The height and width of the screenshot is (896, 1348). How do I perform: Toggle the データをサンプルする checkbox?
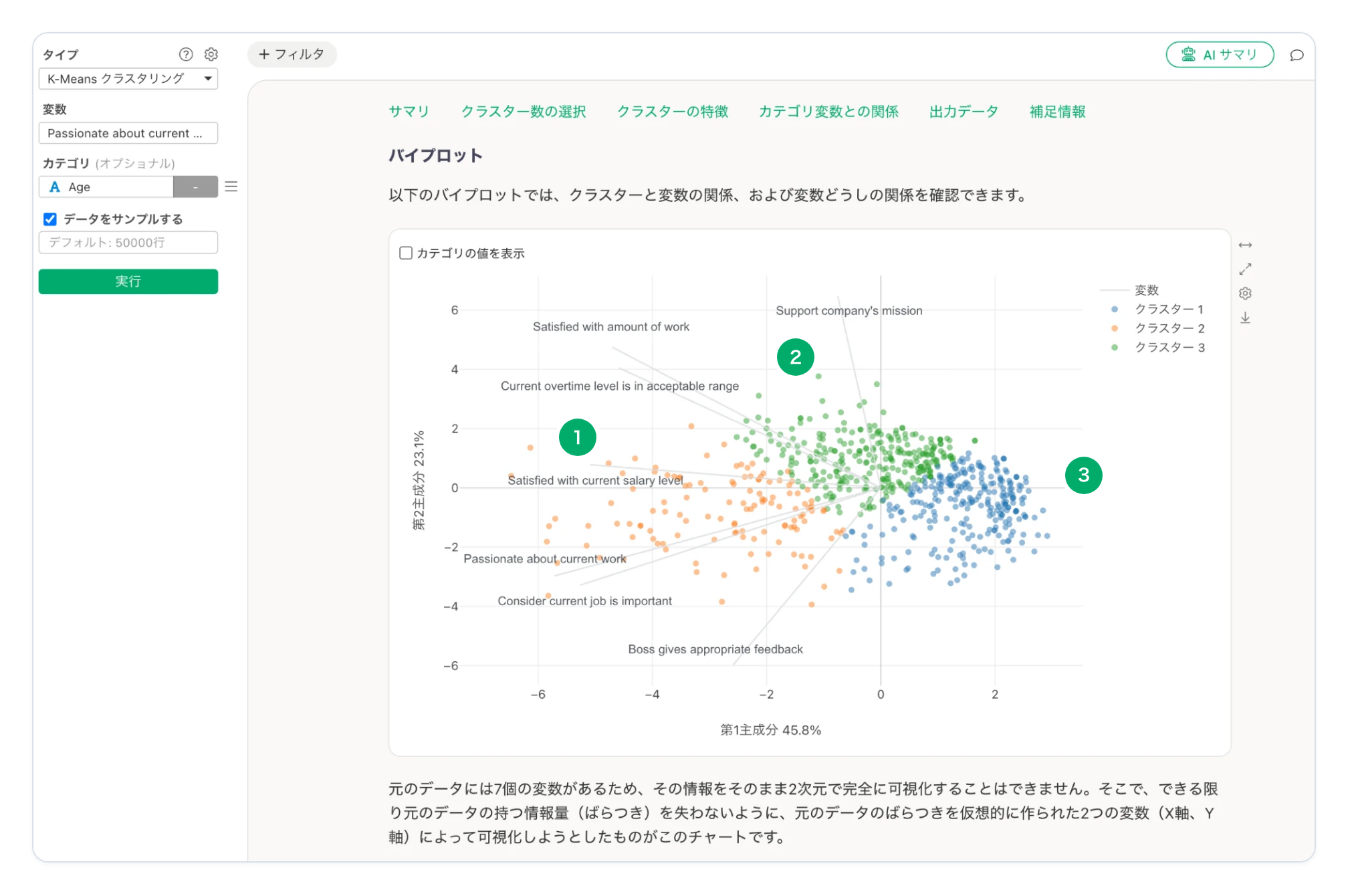pyautogui.click(x=50, y=219)
